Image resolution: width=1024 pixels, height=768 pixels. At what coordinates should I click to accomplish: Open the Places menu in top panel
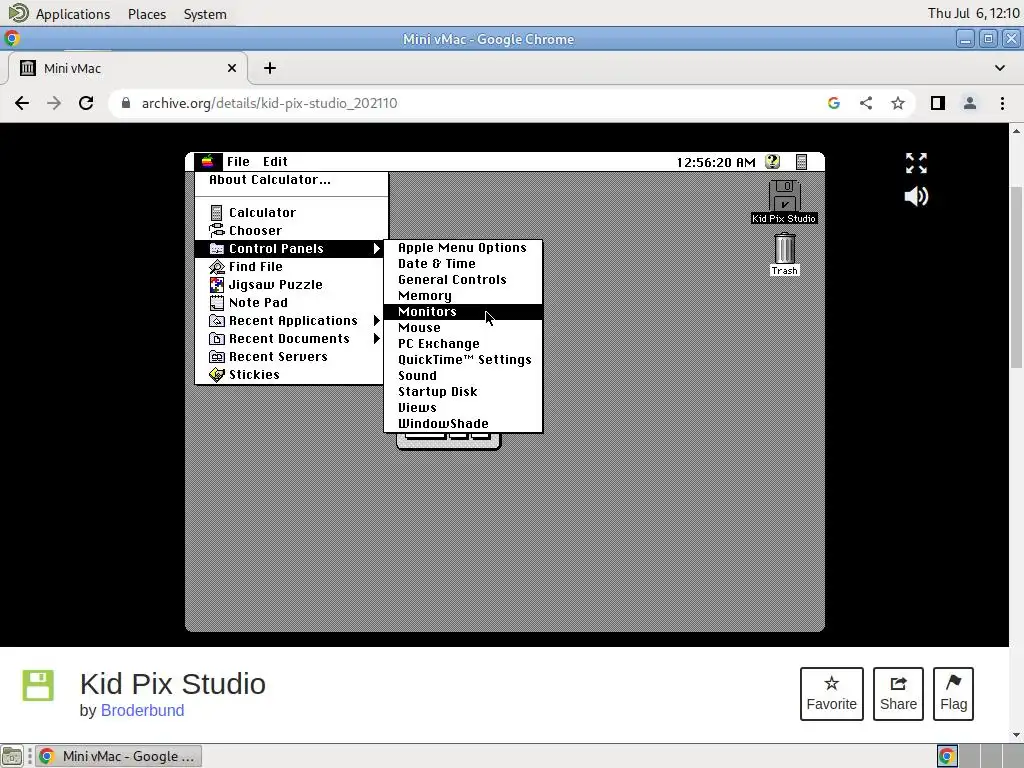[x=147, y=14]
